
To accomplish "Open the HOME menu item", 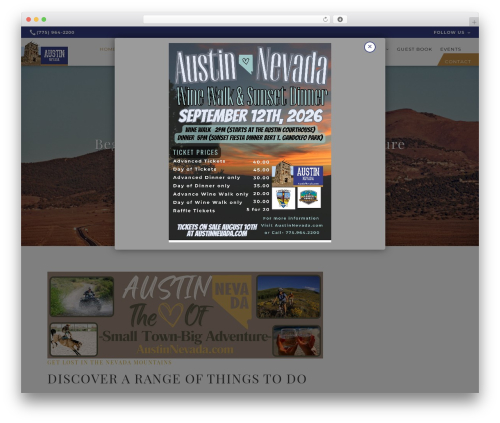I will click(107, 49).
